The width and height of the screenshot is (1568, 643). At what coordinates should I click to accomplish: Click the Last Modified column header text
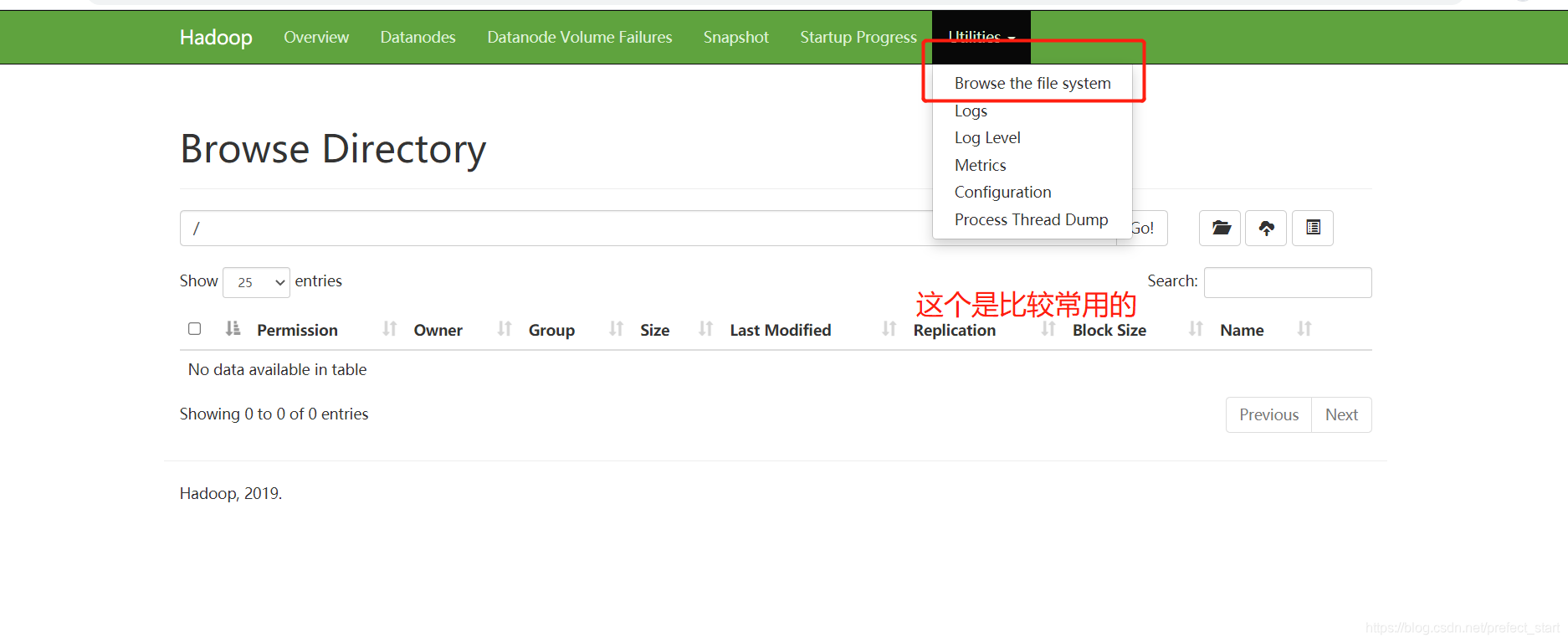(x=780, y=330)
